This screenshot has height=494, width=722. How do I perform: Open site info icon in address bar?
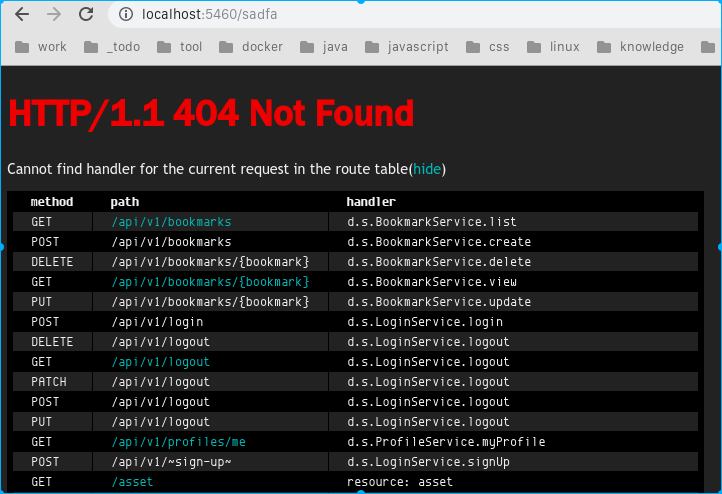pos(126,14)
